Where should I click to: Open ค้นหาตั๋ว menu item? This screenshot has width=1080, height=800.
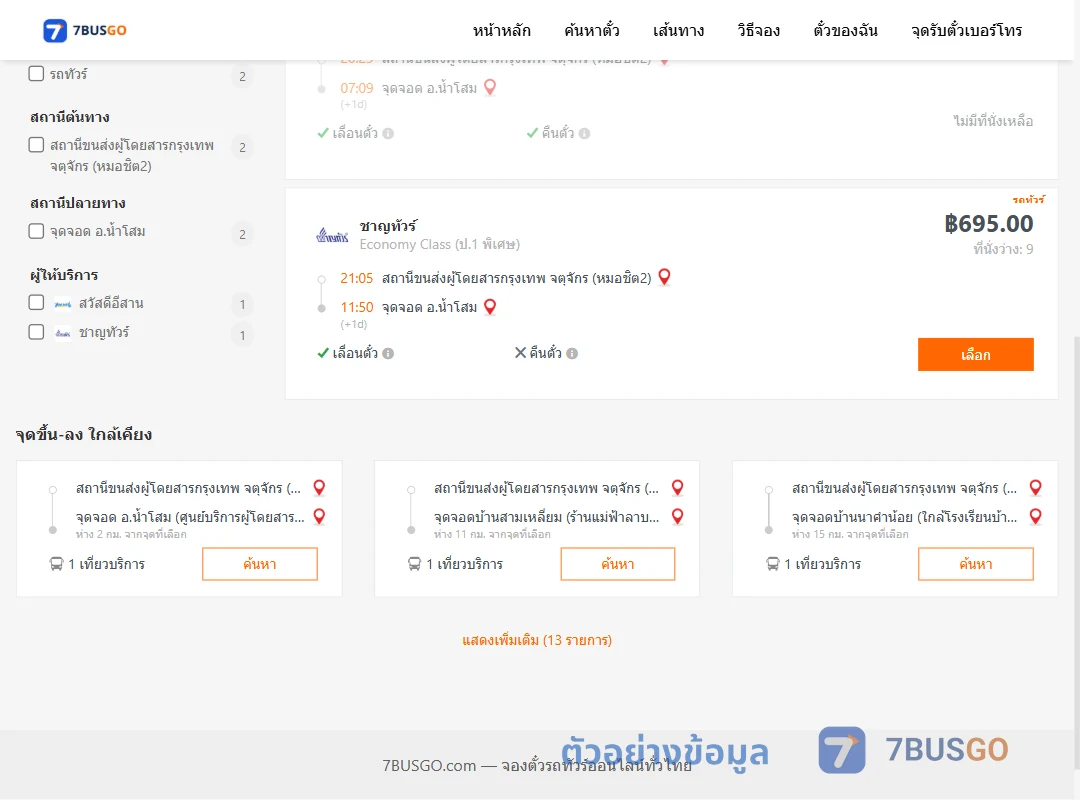click(592, 30)
